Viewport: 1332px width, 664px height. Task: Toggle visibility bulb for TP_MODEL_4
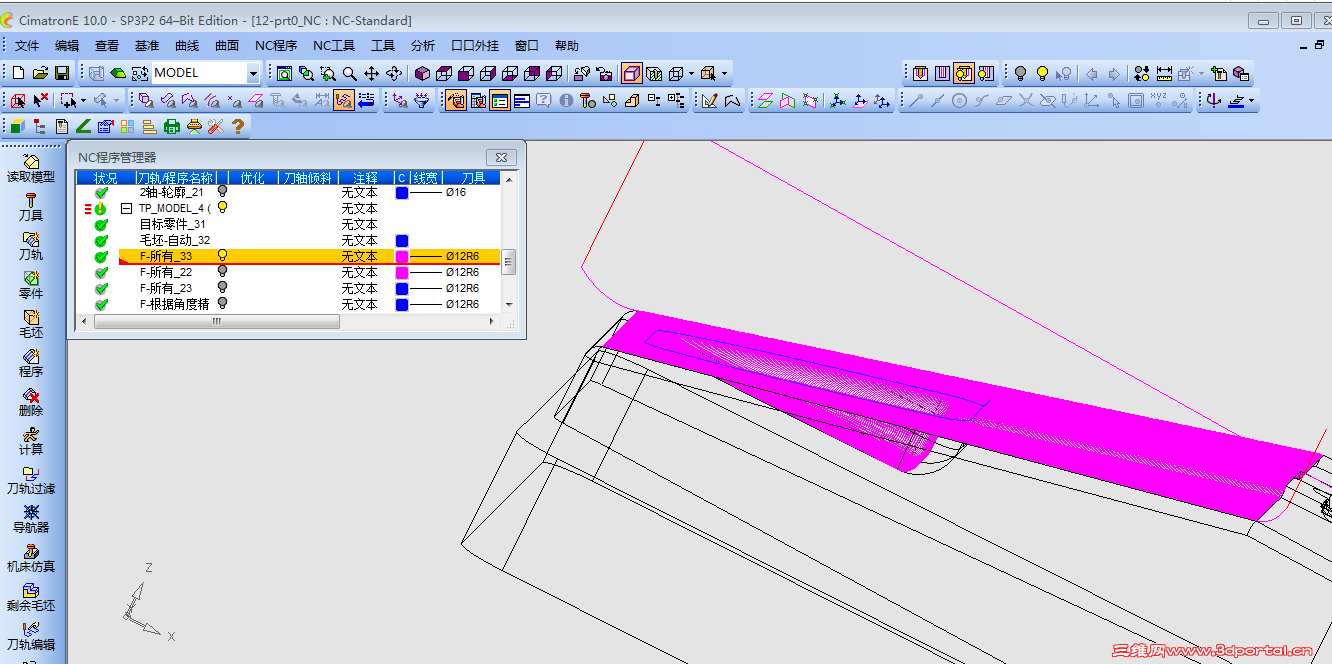coord(222,208)
